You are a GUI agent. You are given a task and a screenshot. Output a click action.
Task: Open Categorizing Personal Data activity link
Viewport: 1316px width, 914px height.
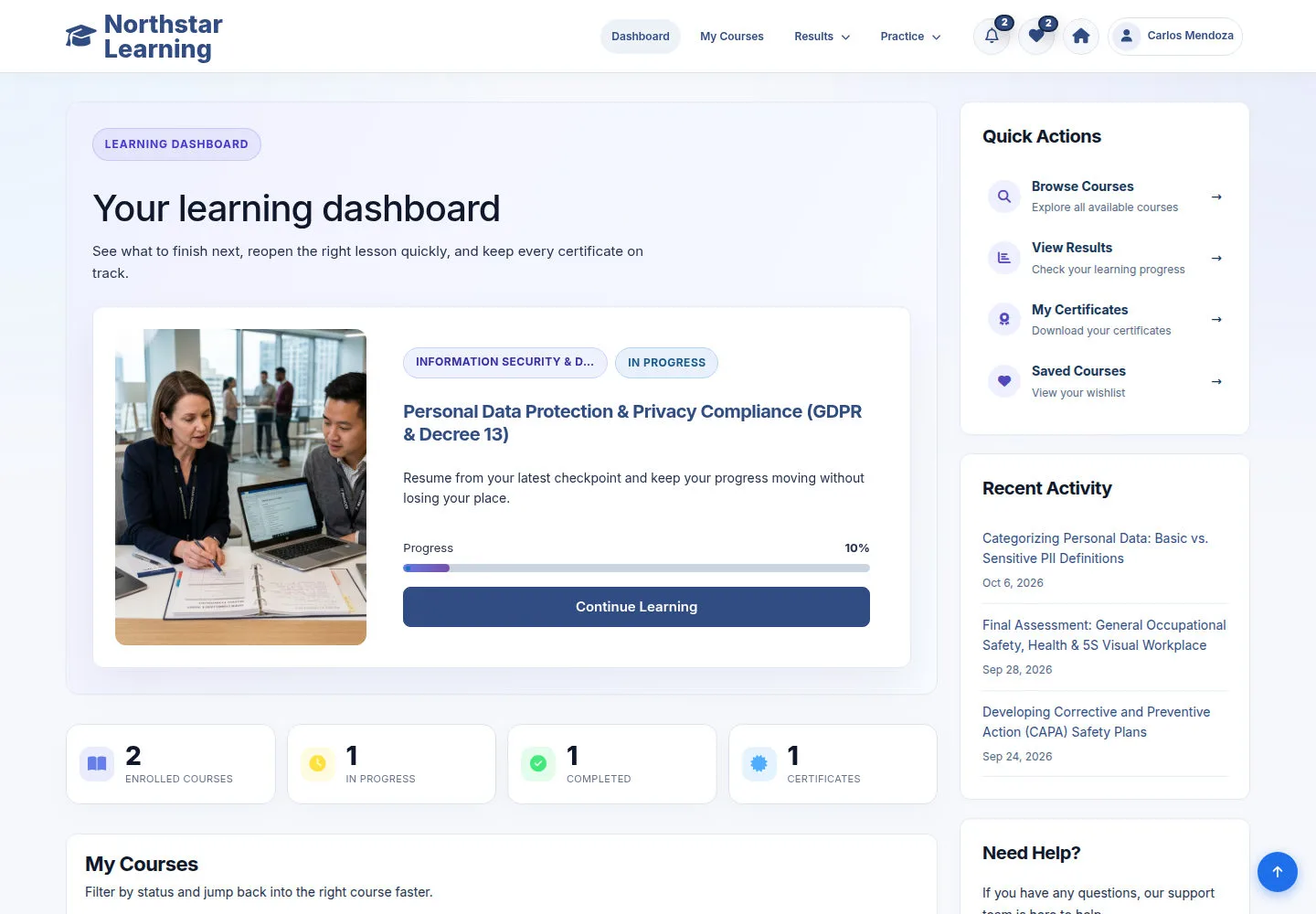[x=1095, y=548]
